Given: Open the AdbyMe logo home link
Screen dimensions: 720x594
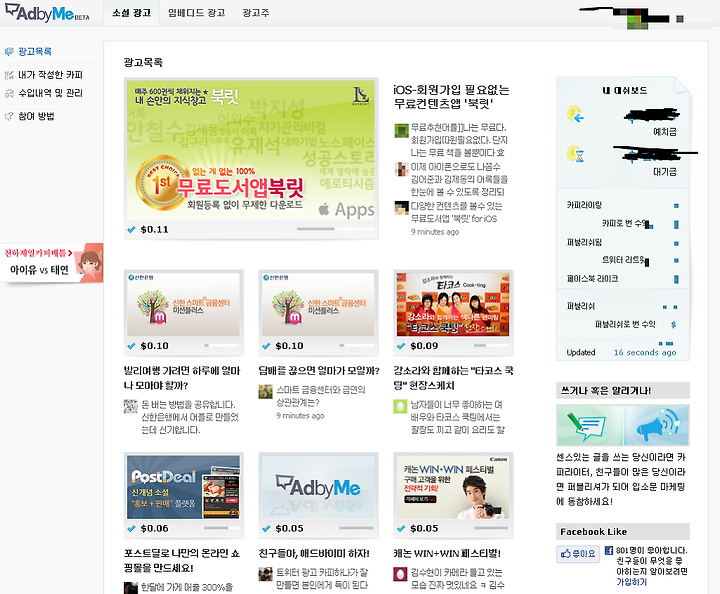Looking at the screenshot, I should point(47,12).
